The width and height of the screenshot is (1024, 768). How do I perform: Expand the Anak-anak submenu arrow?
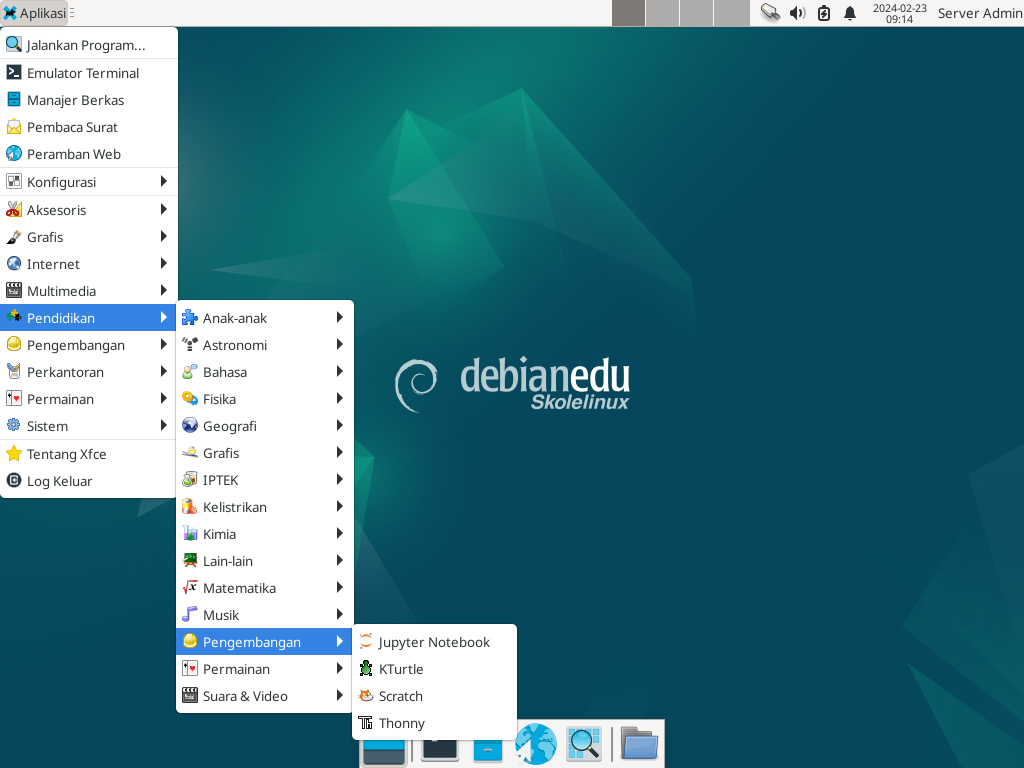[340, 318]
